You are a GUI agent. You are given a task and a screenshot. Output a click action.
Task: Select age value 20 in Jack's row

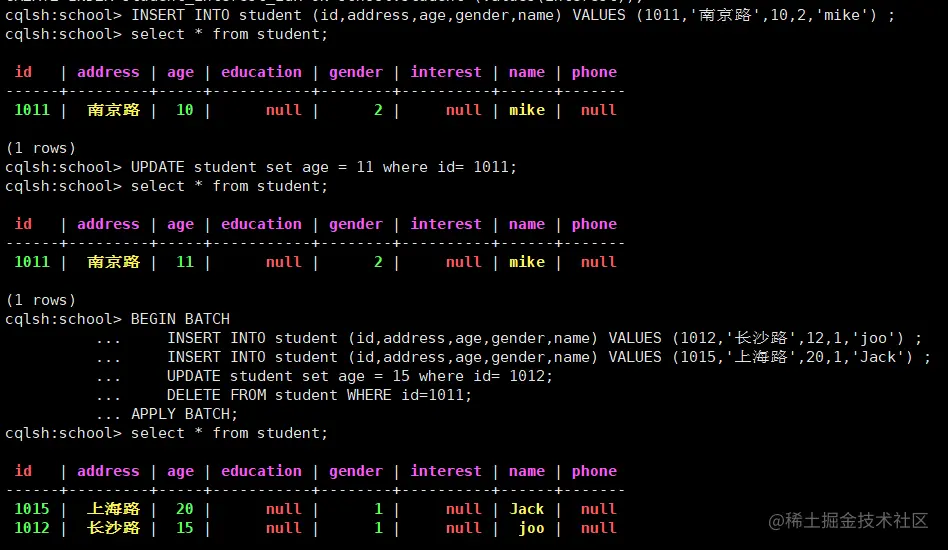pos(184,509)
